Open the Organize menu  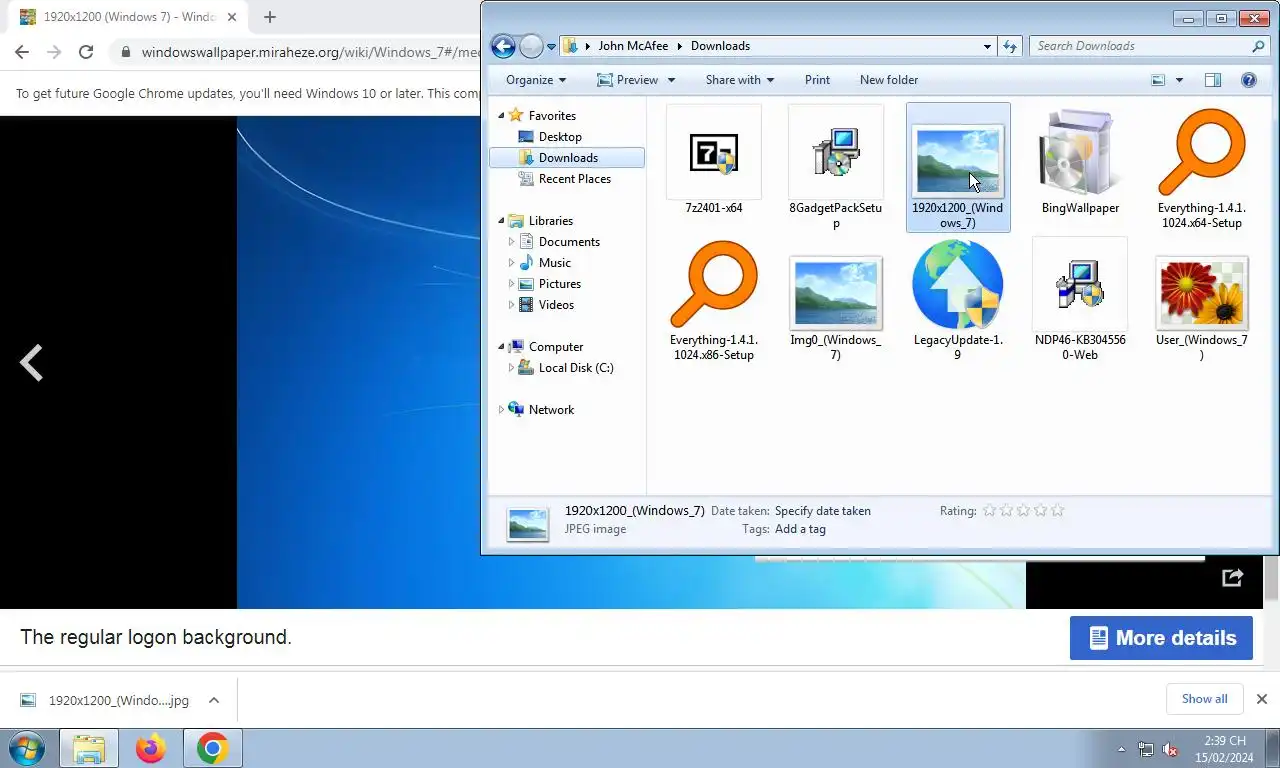536,80
